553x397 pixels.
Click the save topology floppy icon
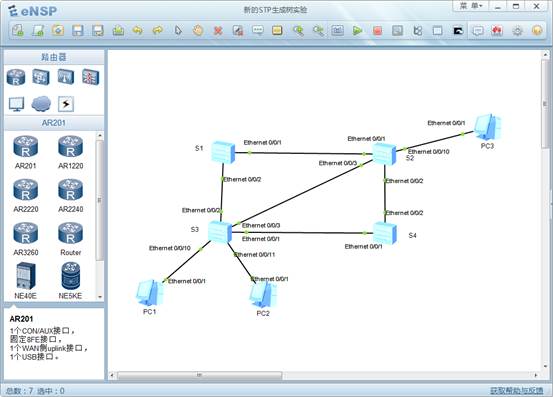78,31
